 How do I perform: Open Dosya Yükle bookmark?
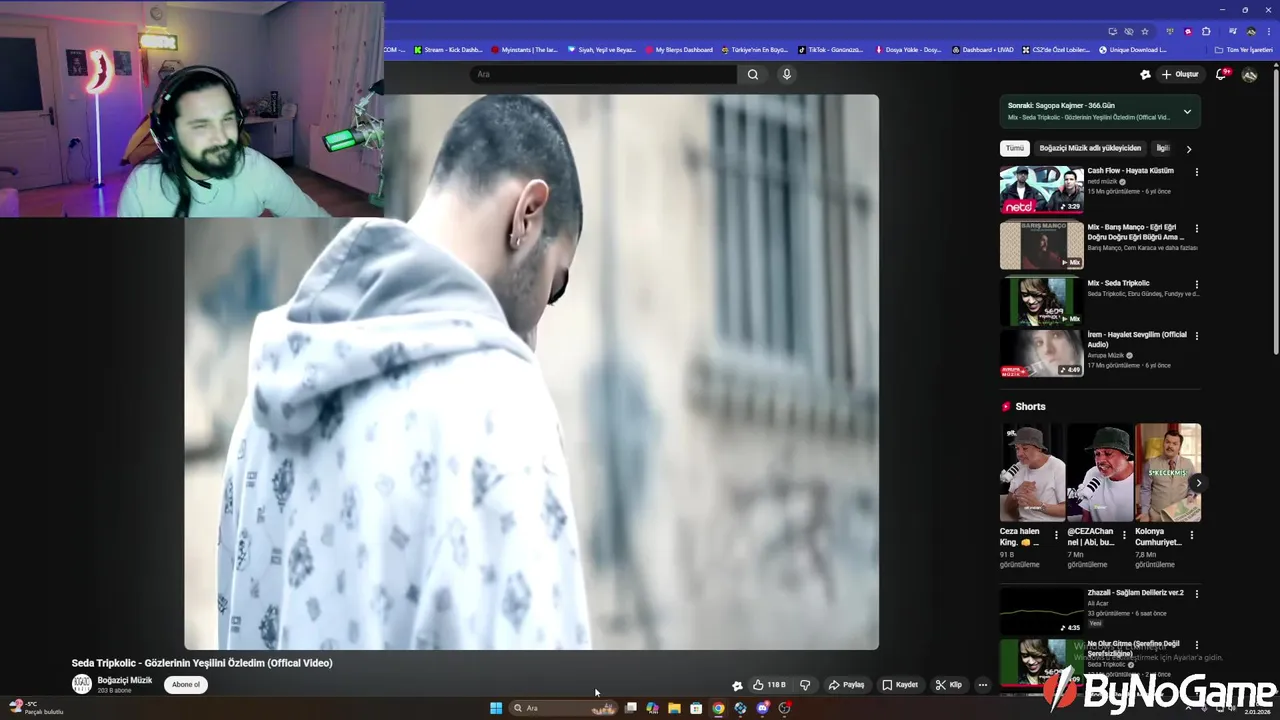pyautogui.click(x=908, y=49)
